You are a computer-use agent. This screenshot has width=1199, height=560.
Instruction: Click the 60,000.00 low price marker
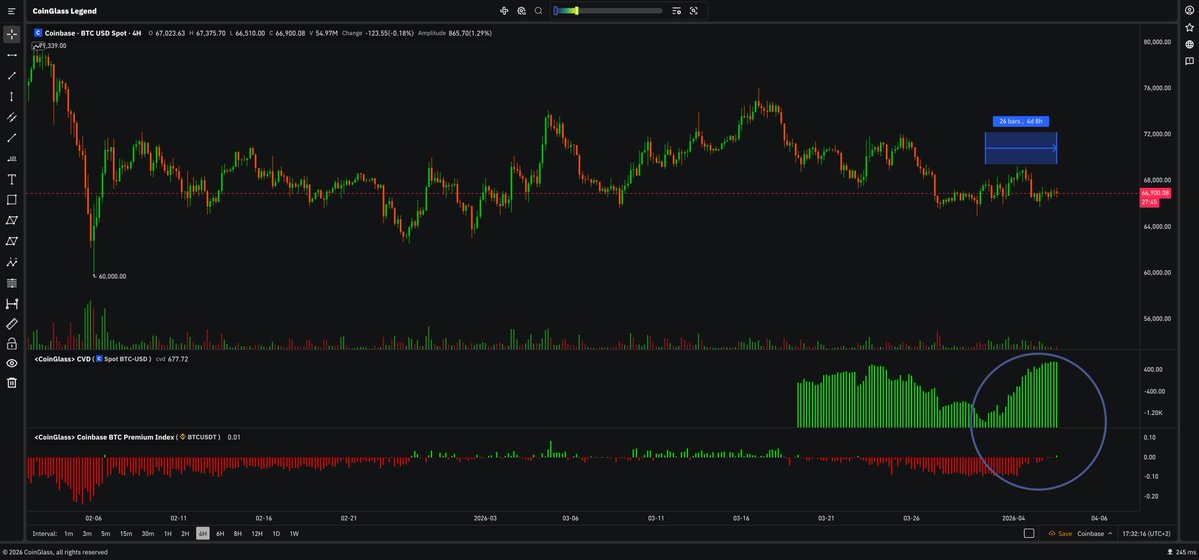pos(112,276)
